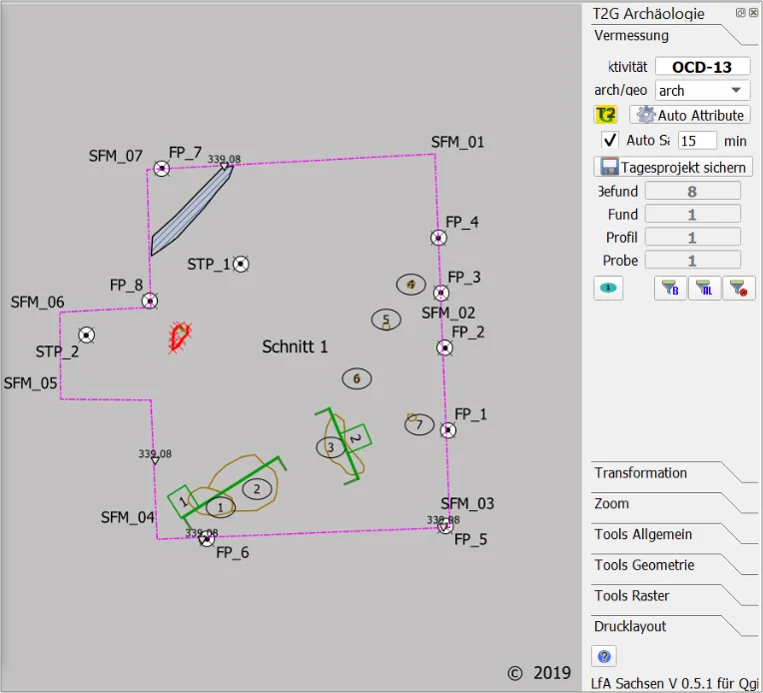Select the FP_4 fixed point marker

tap(438, 238)
